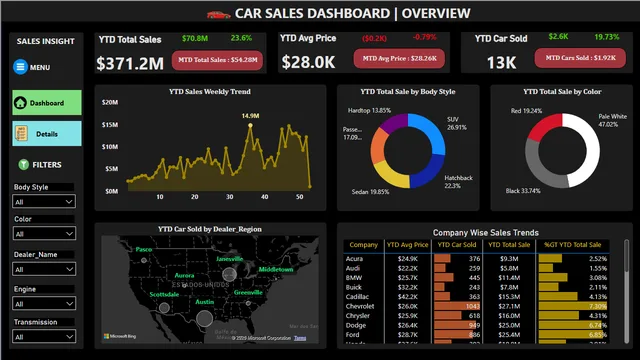Click the company table vertical scrollbar
This screenshot has height=360, width=640.
pos(627,291)
